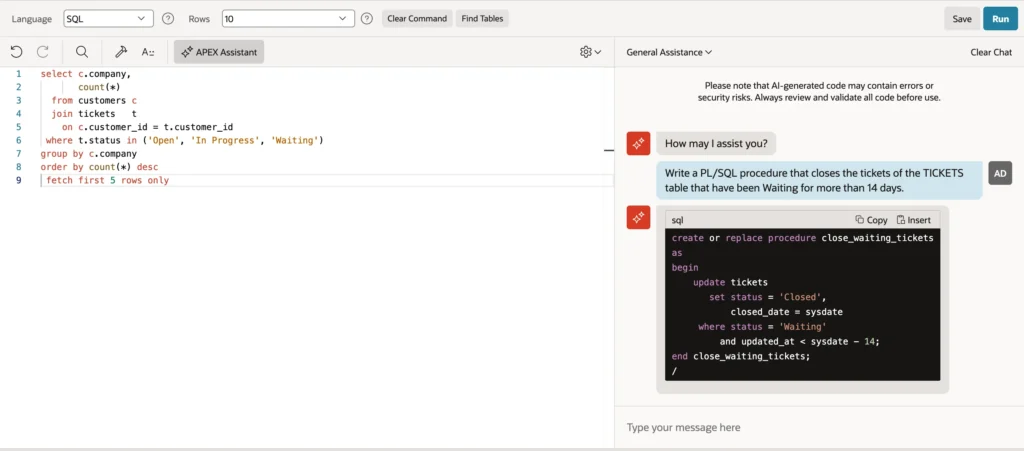This screenshot has width=1024, height=451.
Task: Click the Redo icon in editor toolbar
Action: [x=42, y=52]
